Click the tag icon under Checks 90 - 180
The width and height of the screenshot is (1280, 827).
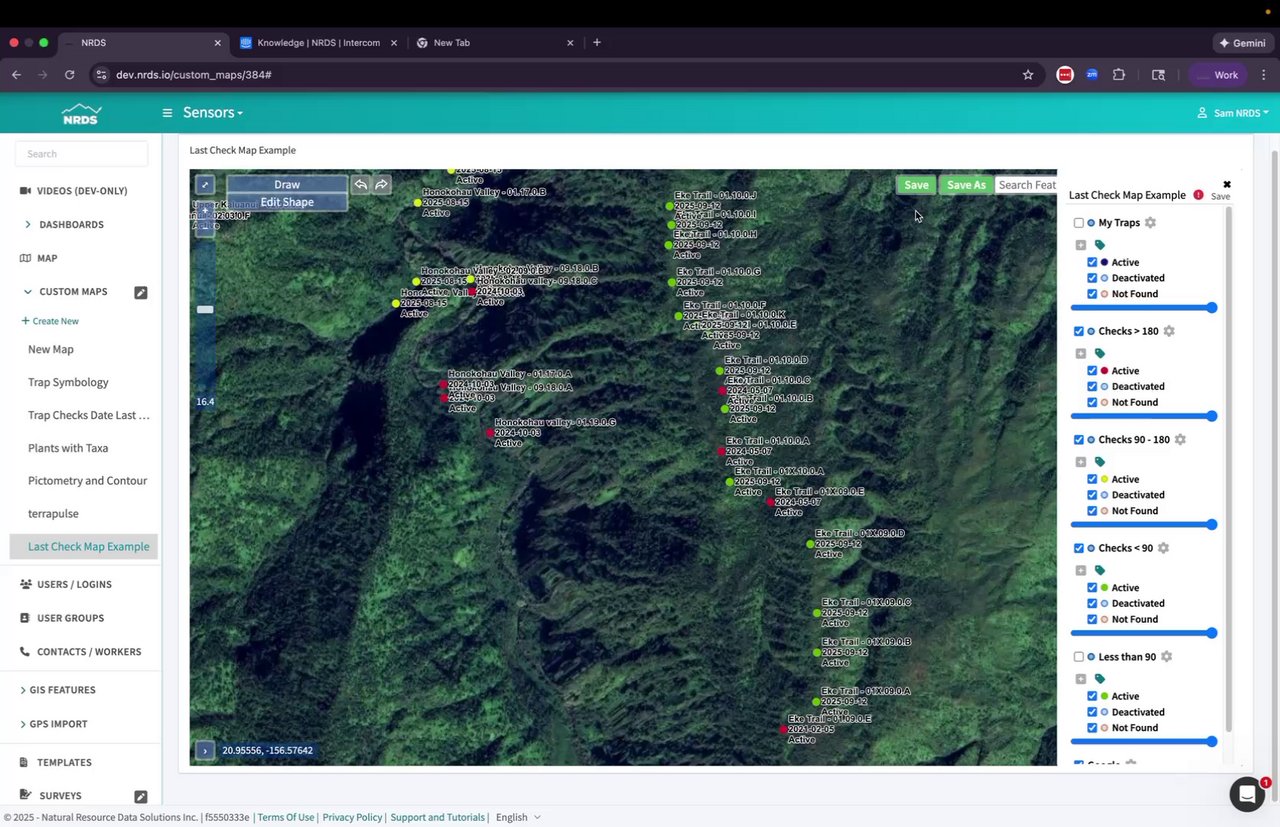(1100, 462)
